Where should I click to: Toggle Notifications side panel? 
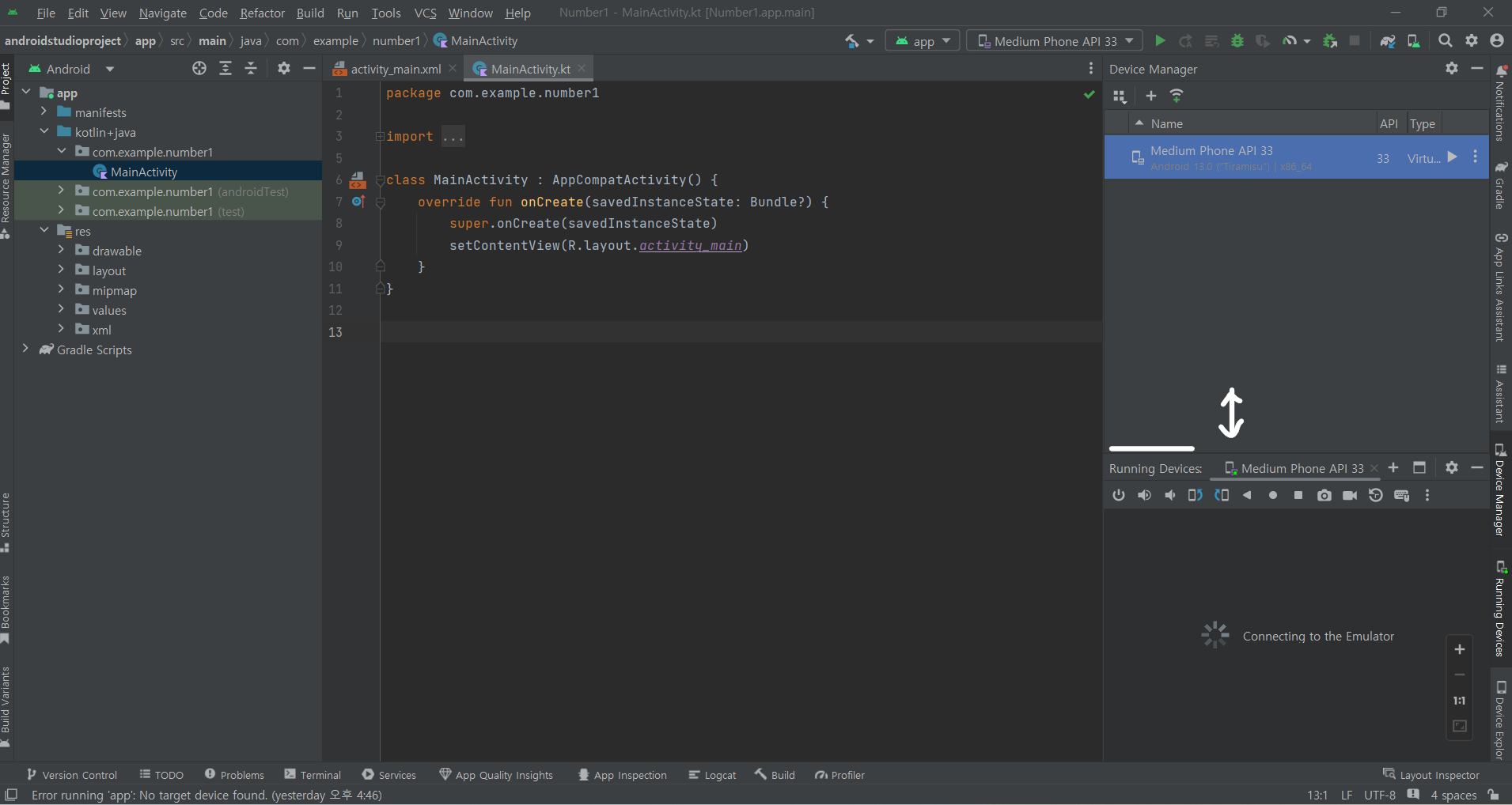coord(1500,103)
